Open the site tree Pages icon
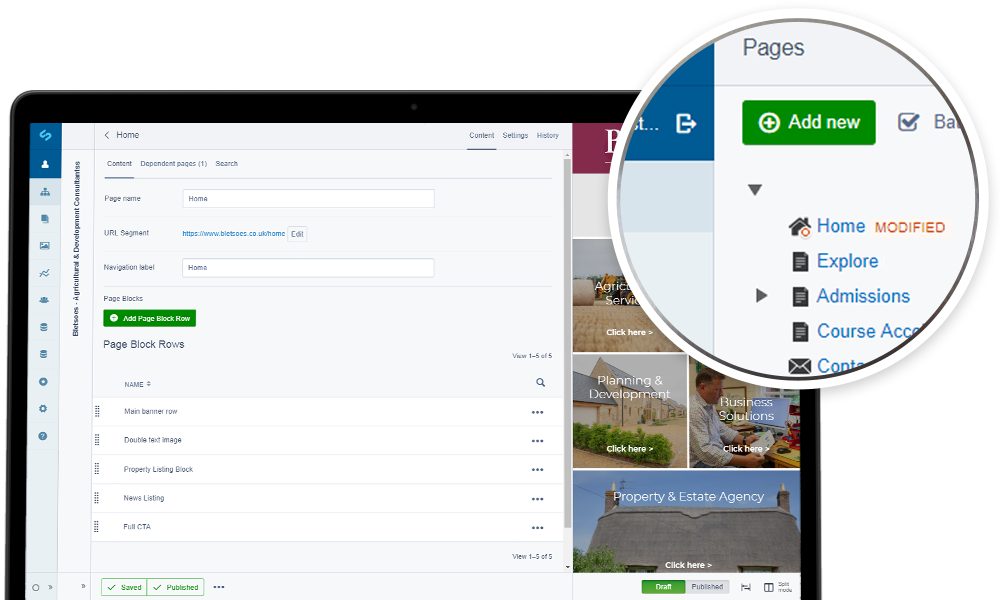The width and height of the screenshot is (1000, 600). (x=45, y=191)
